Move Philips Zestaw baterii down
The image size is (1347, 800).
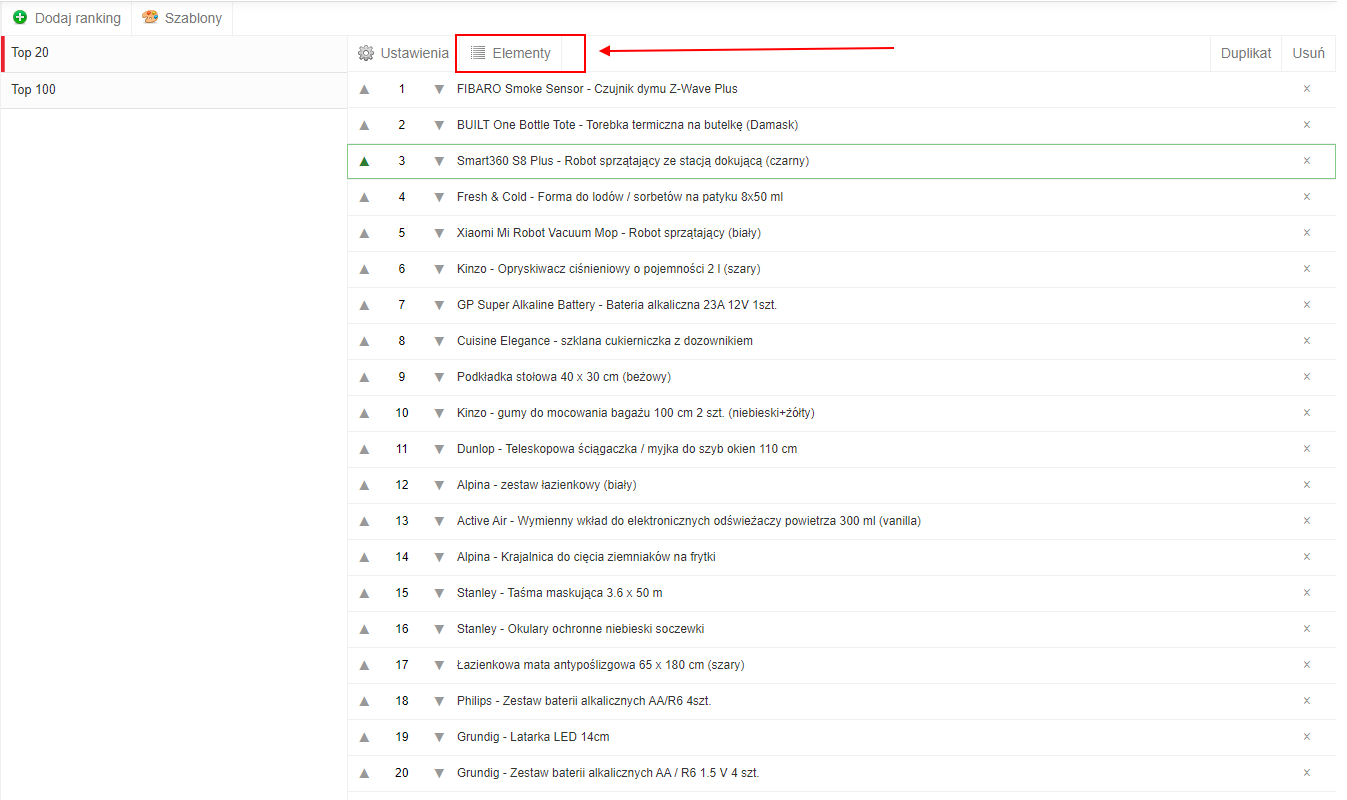click(x=439, y=701)
